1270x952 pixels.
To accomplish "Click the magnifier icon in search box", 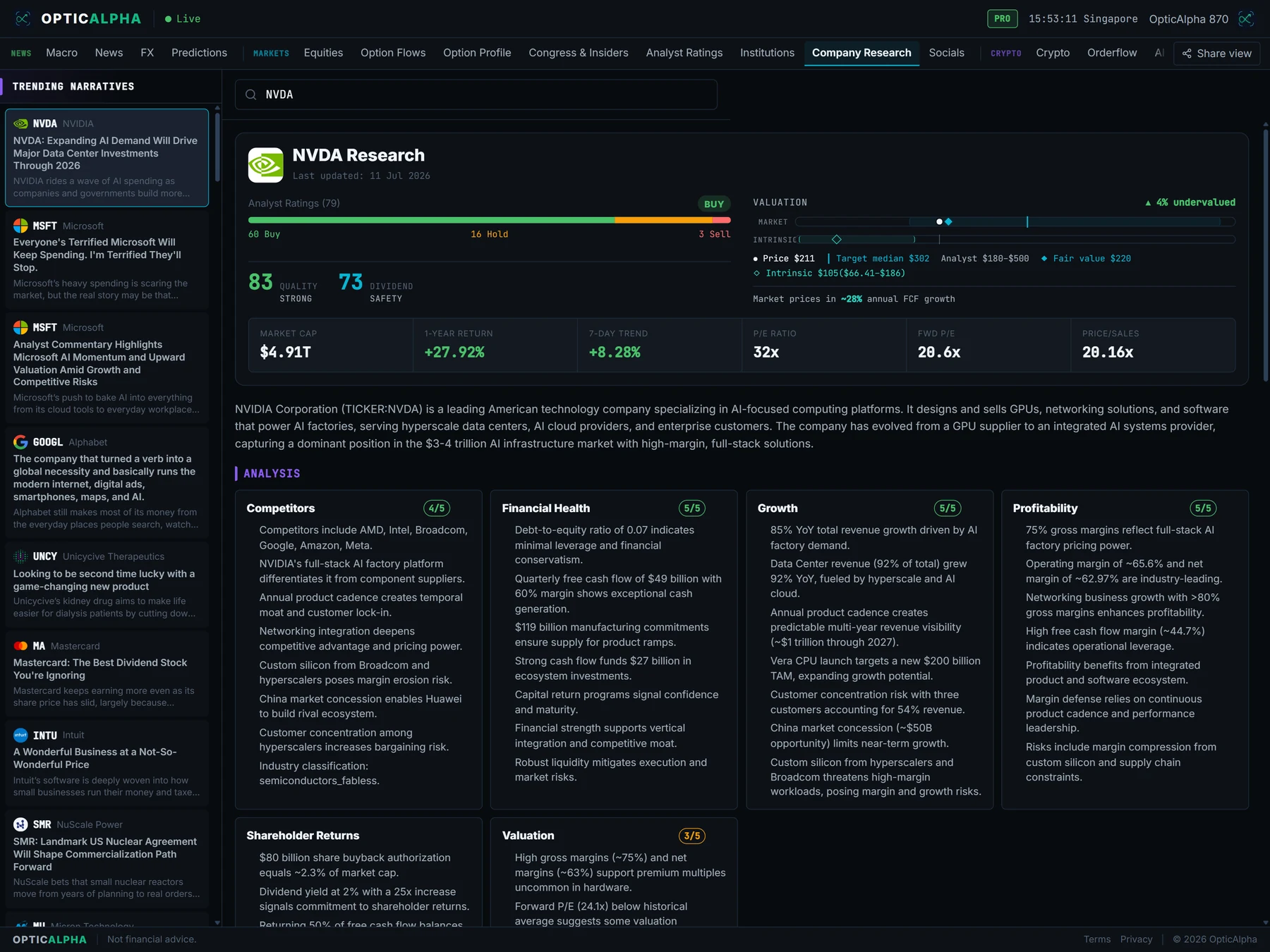I will coord(250,94).
